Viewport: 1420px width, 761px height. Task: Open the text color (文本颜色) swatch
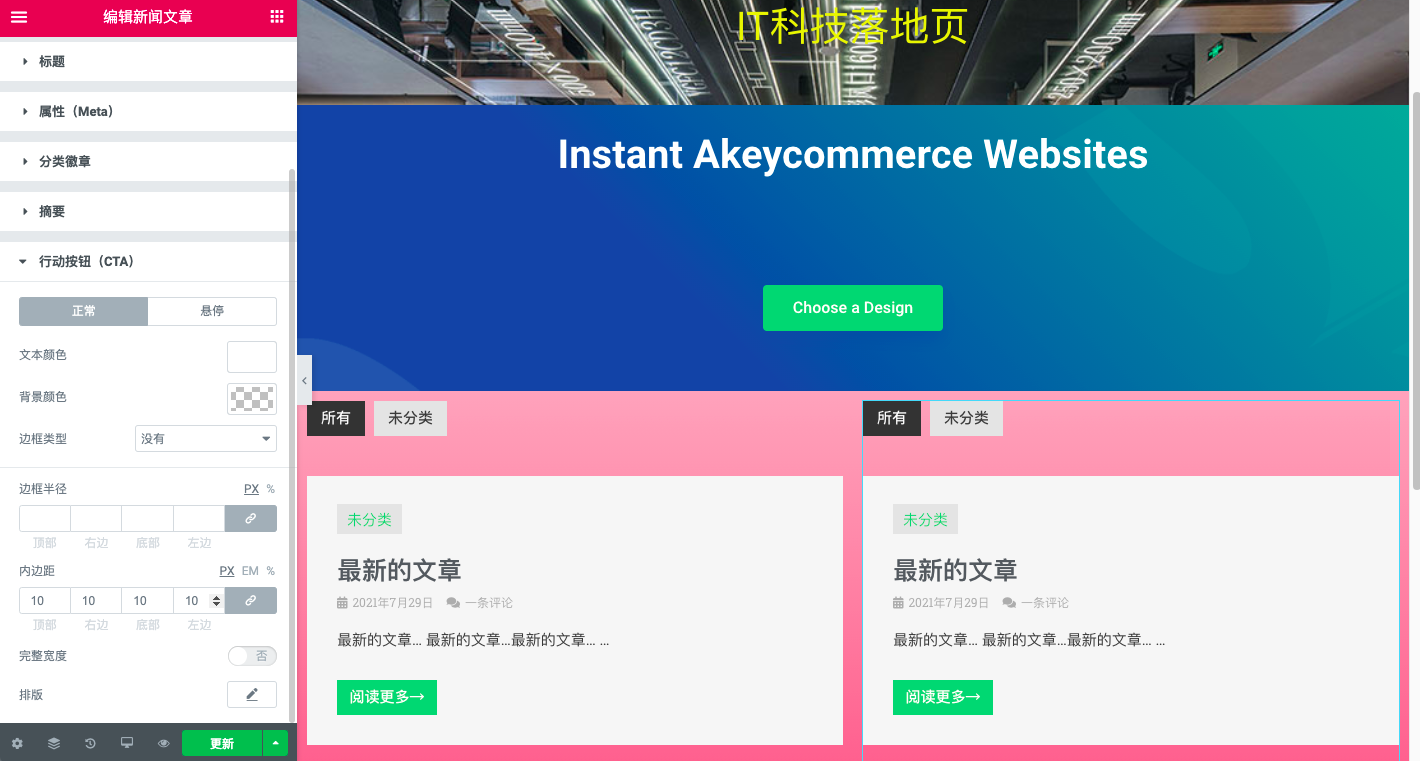252,357
